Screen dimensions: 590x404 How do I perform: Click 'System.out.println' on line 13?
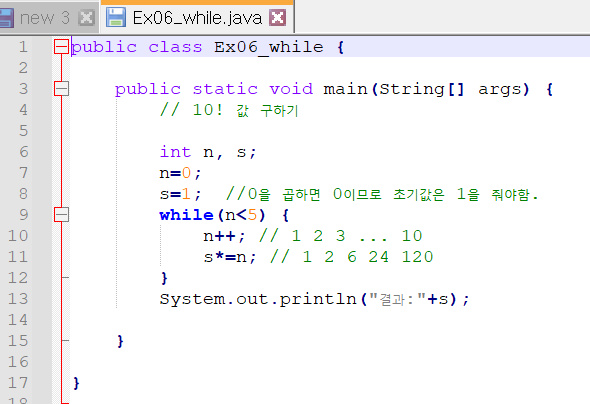point(258,299)
